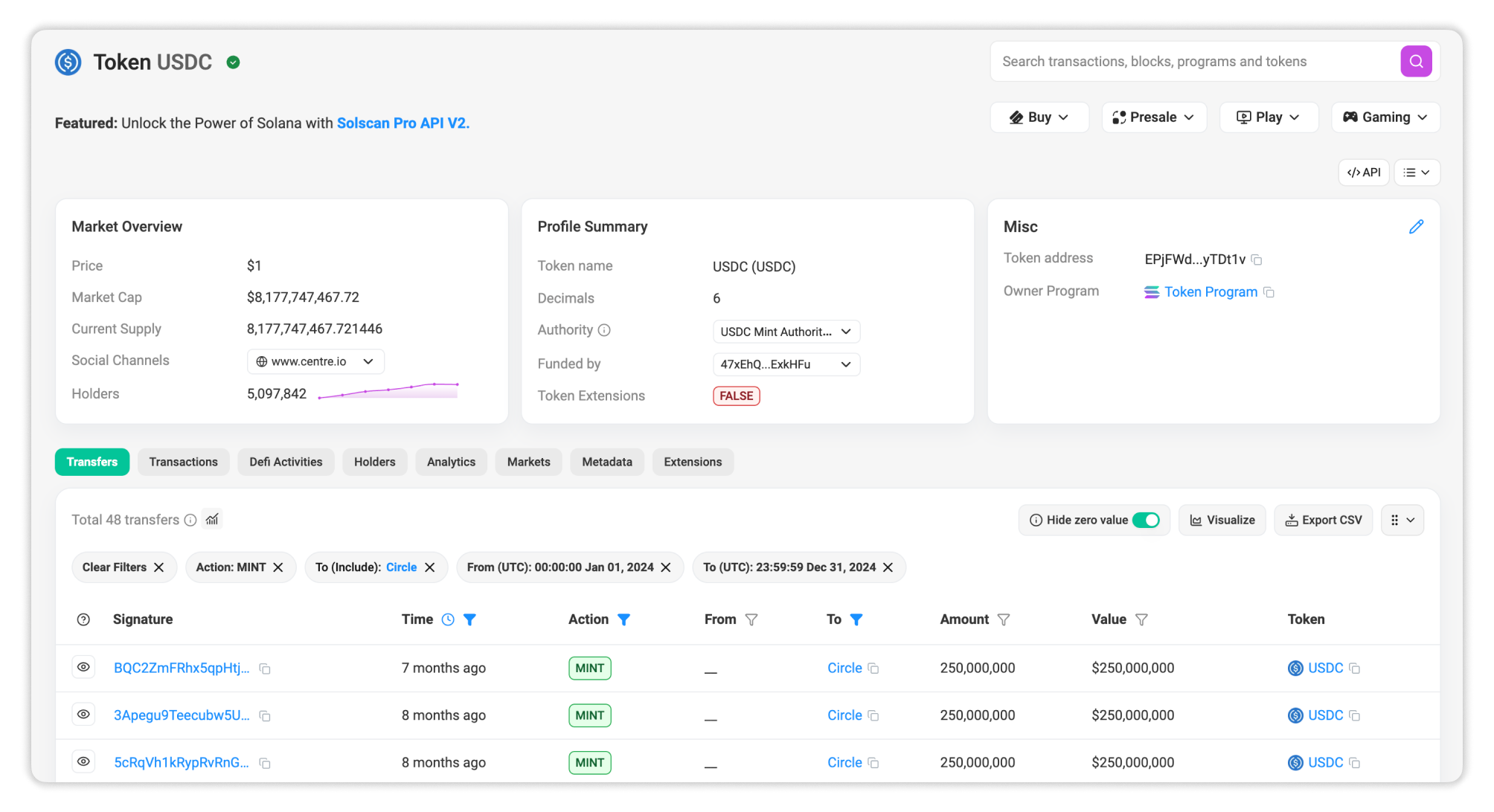This screenshot has height=812, width=1494.
Task: Open the Defi Activities tab
Action: point(286,462)
